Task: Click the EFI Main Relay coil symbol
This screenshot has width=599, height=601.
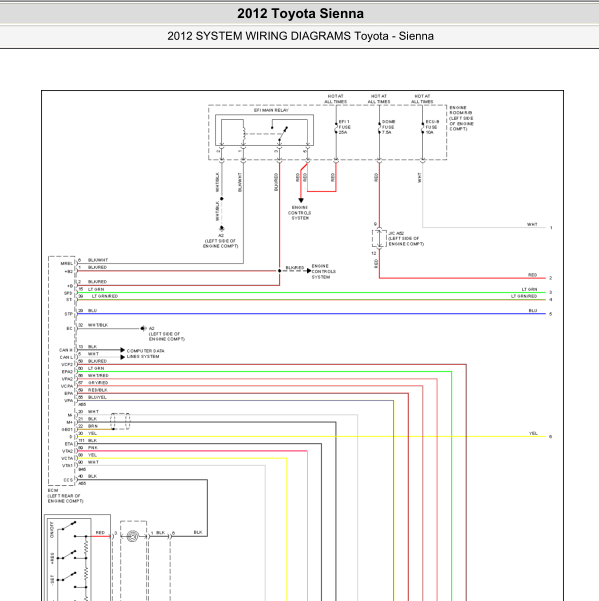Action: point(244,134)
